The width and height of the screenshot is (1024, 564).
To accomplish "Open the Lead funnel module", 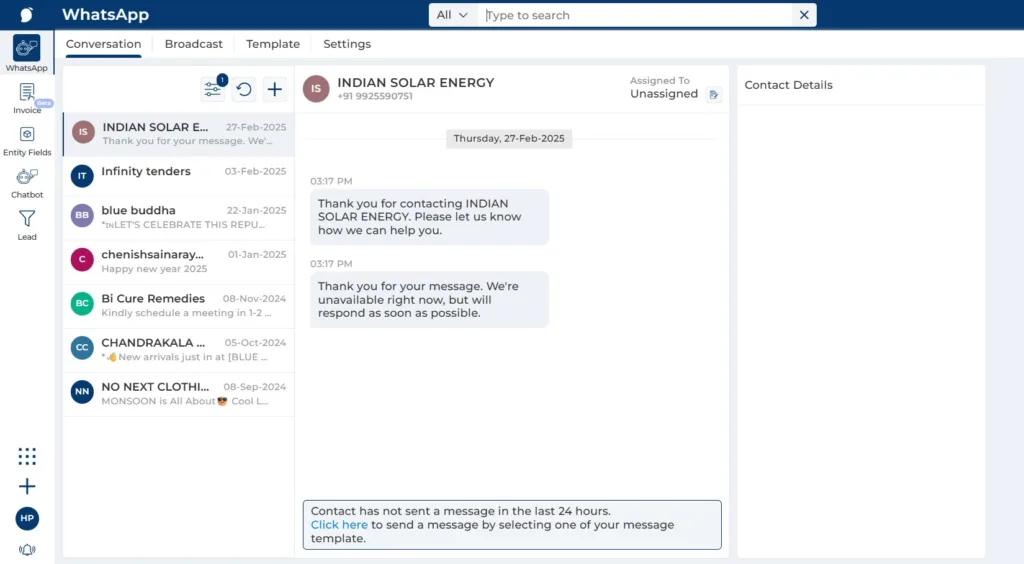I will (27, 225).
